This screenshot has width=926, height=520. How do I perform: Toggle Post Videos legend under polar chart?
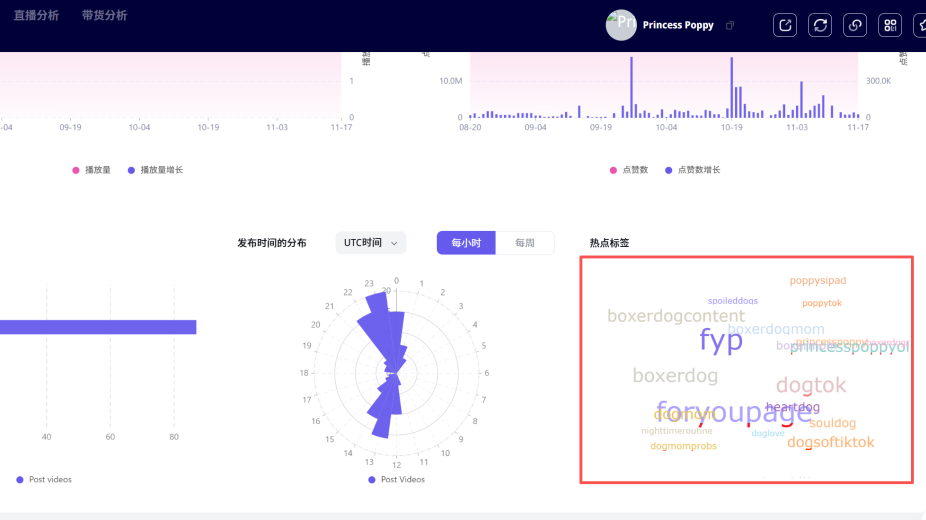(396, 480)
